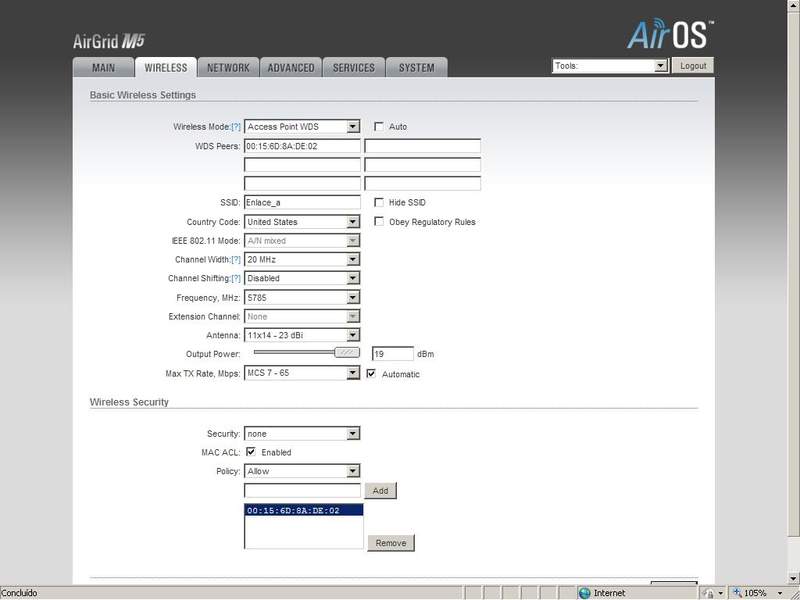The height and width of the screenshot is (600, 800).
Task: Open the Country Code dropdown
Action: click(x=302, y=222)
